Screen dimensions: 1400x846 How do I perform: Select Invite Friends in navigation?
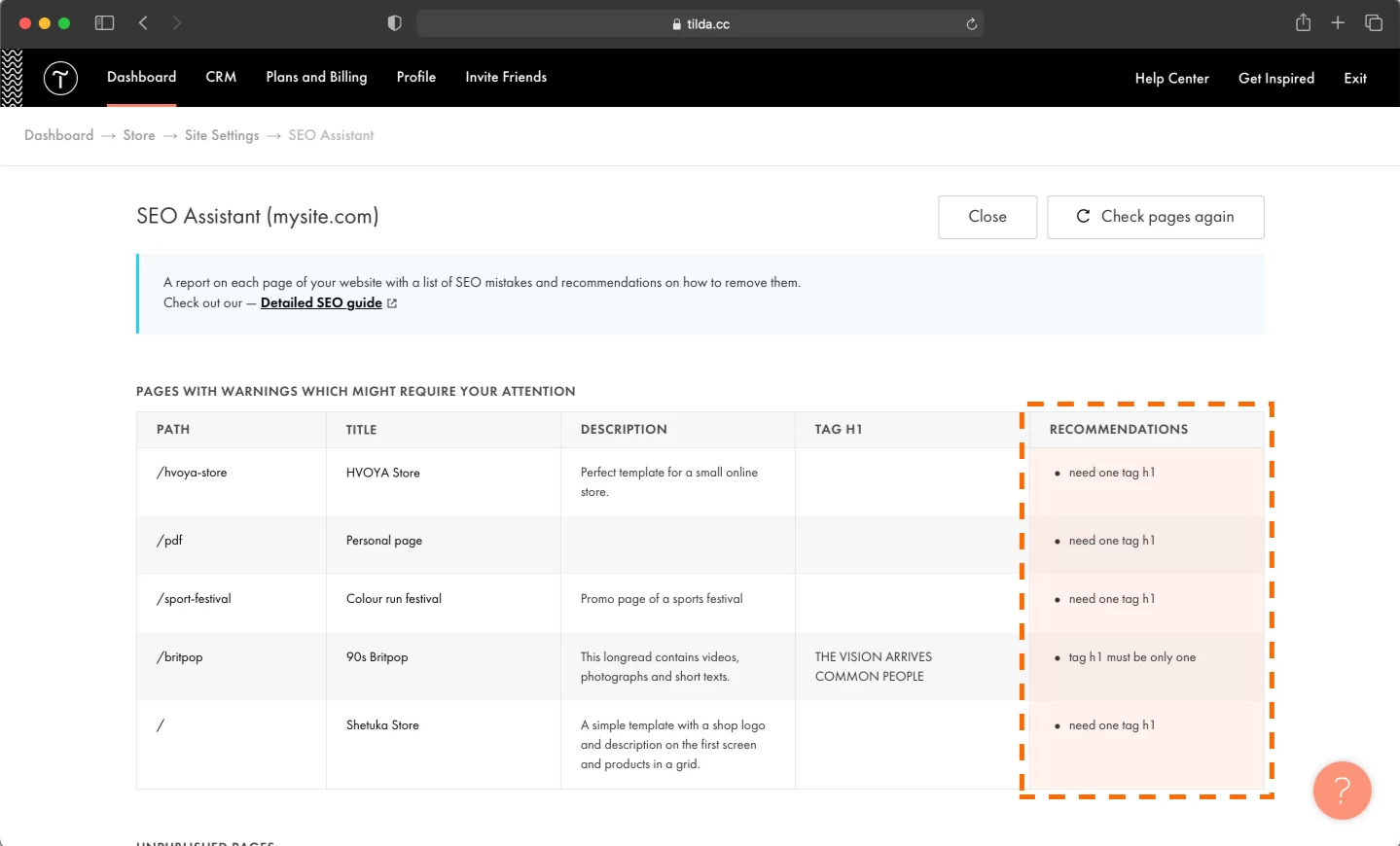pos(506,77)
